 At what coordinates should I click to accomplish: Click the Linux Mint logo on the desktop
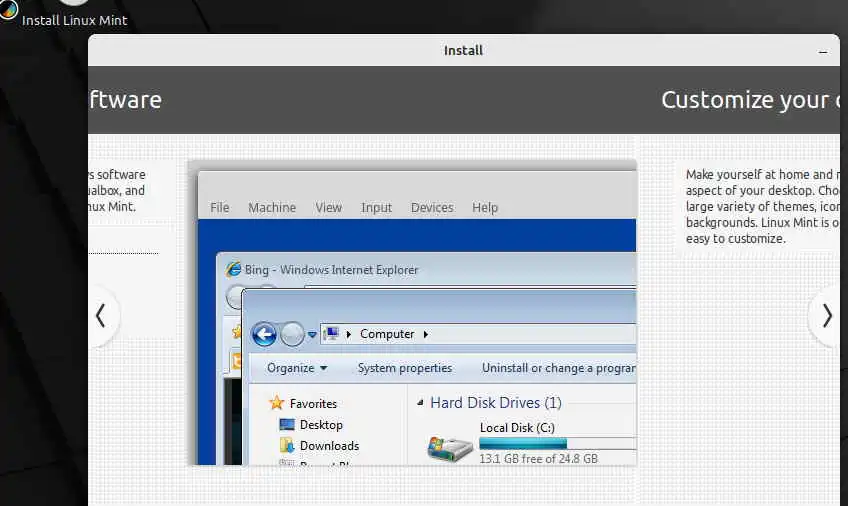pyautogui.click(x=8, y=10)
